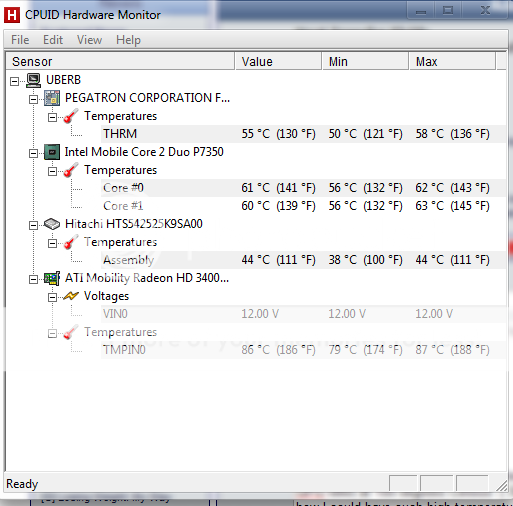Click THRM current value 55 °C
The image size is (513, 506).
pos(278,134)
